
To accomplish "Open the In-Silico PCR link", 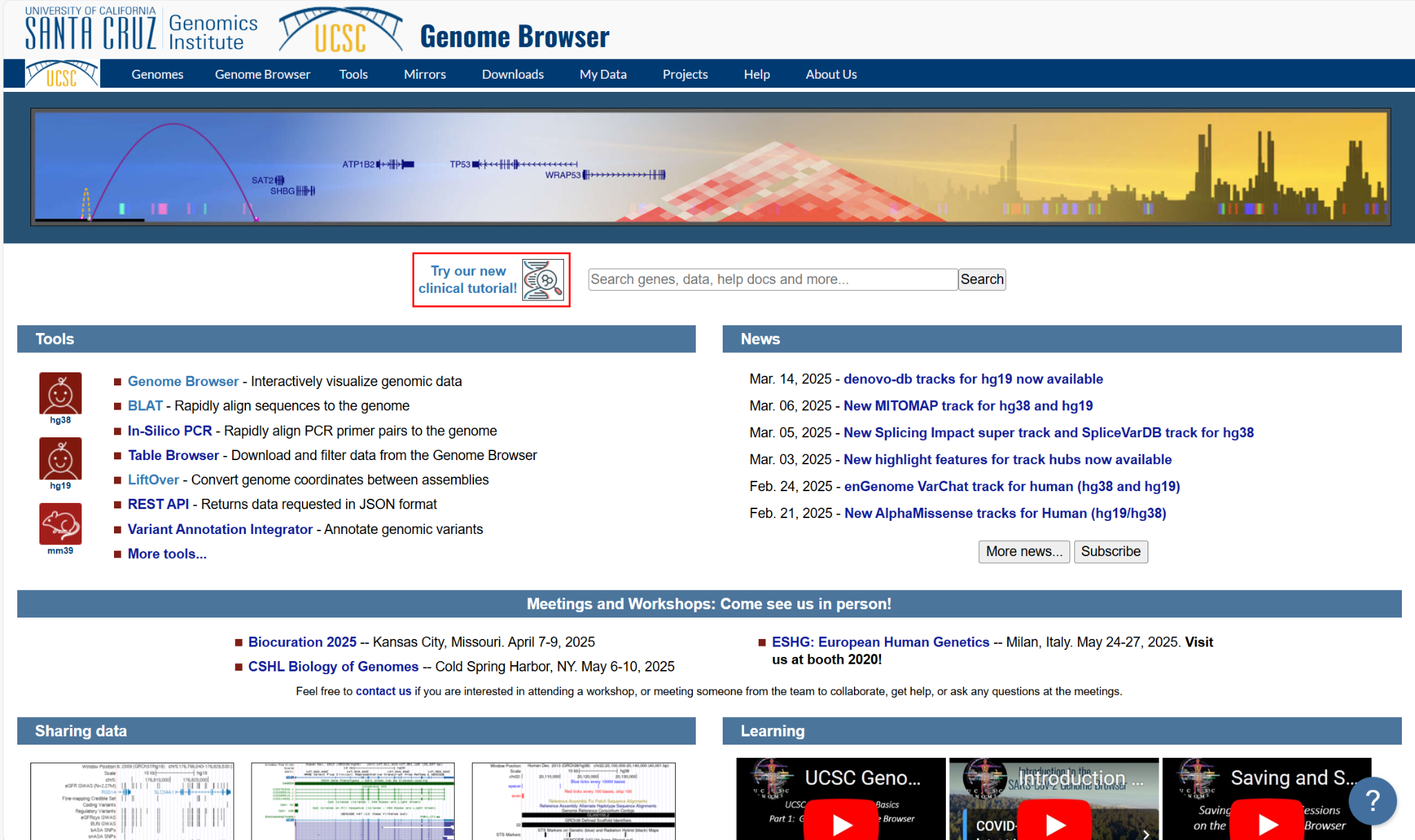I will (x=170, y=430).
